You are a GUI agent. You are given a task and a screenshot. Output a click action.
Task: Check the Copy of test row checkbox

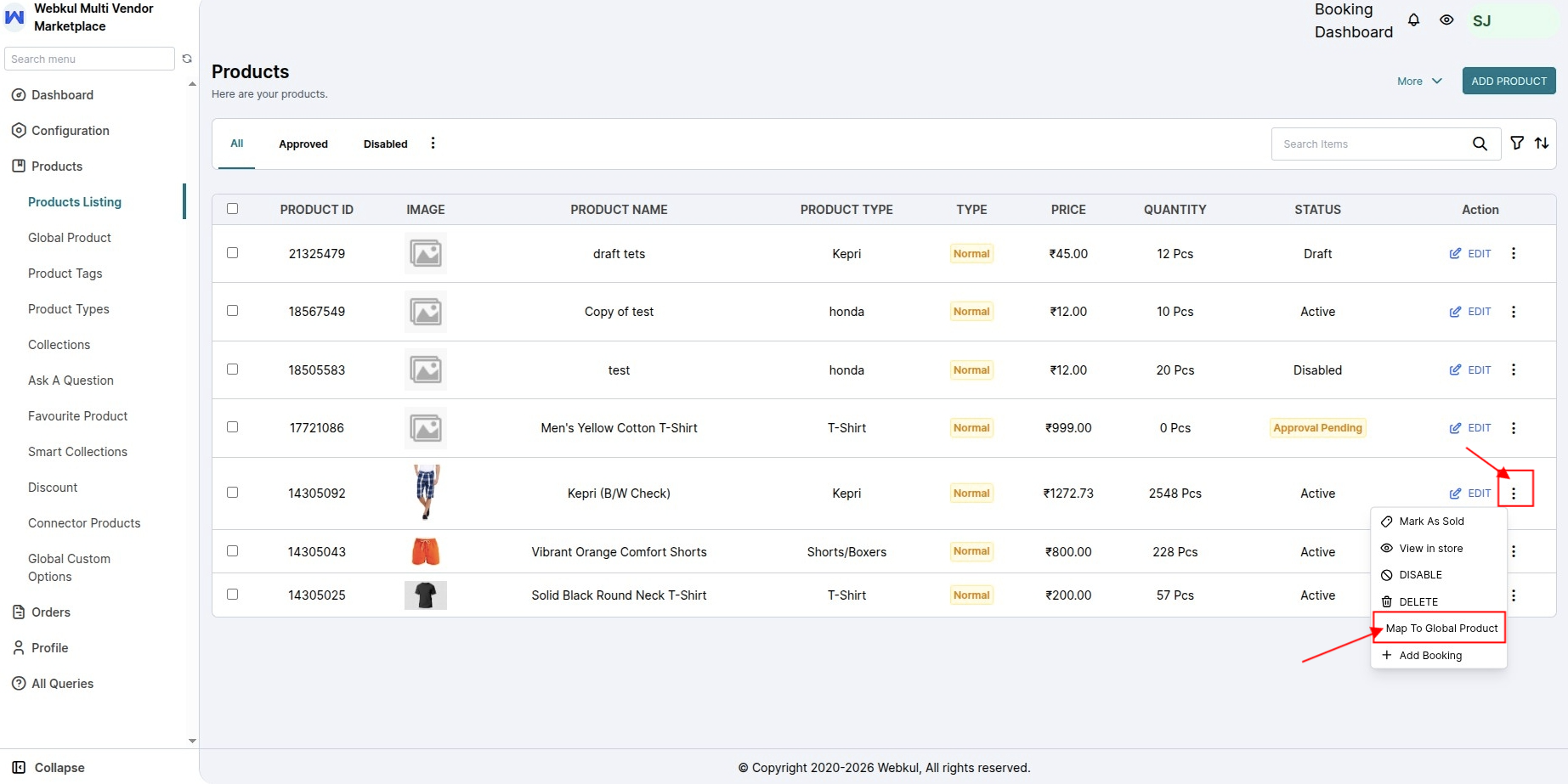click(233, 311)
